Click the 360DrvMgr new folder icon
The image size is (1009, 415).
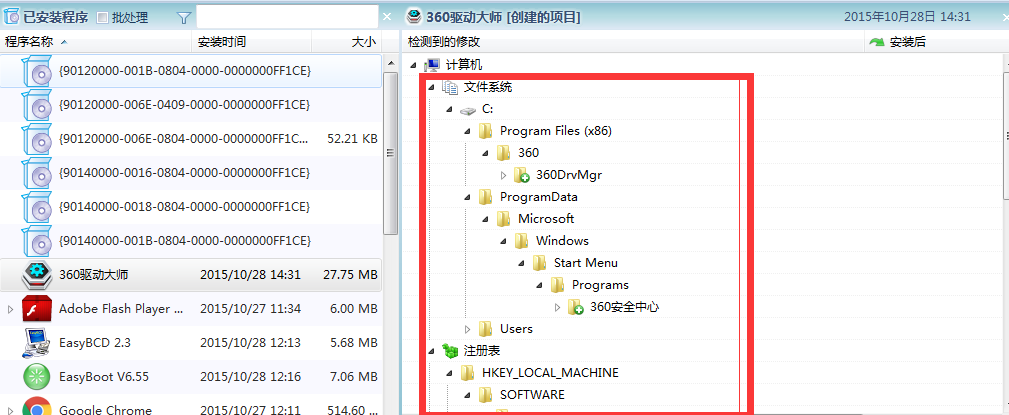click(x=521, y=175)
